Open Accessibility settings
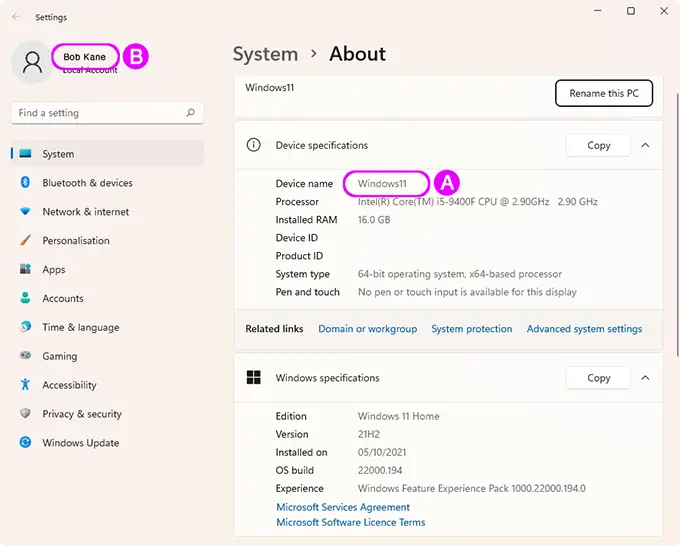Viewport: 680px width, 546px height. tap(108, 385)
